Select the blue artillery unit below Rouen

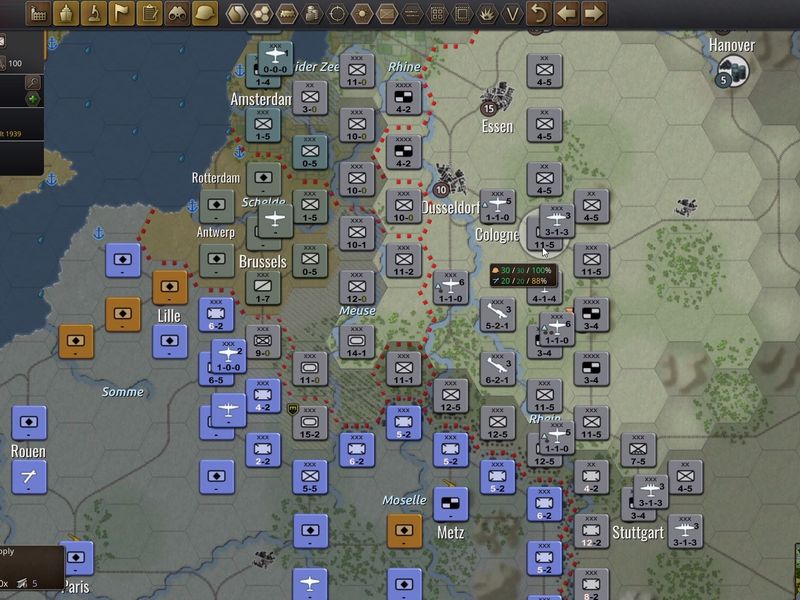point(29,477)
